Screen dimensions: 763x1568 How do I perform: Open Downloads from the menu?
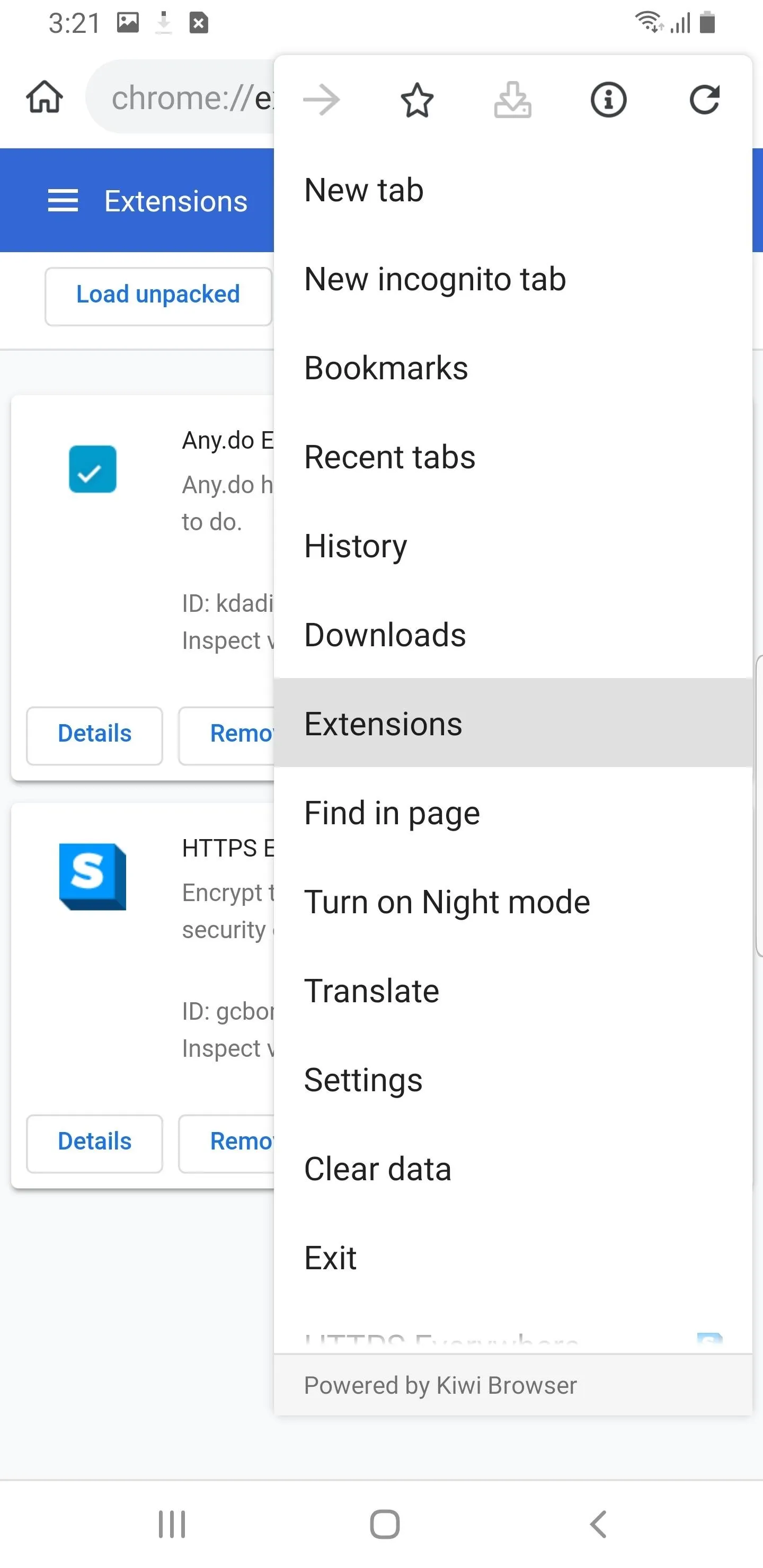click(513, 634)
